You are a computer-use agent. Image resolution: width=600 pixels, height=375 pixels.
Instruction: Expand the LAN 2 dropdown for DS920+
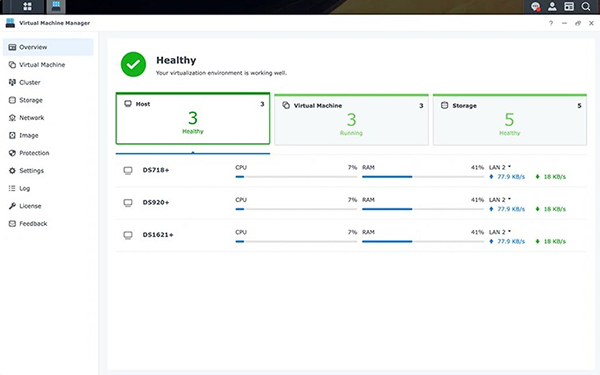pyautogui.click(x=500, y=200)
